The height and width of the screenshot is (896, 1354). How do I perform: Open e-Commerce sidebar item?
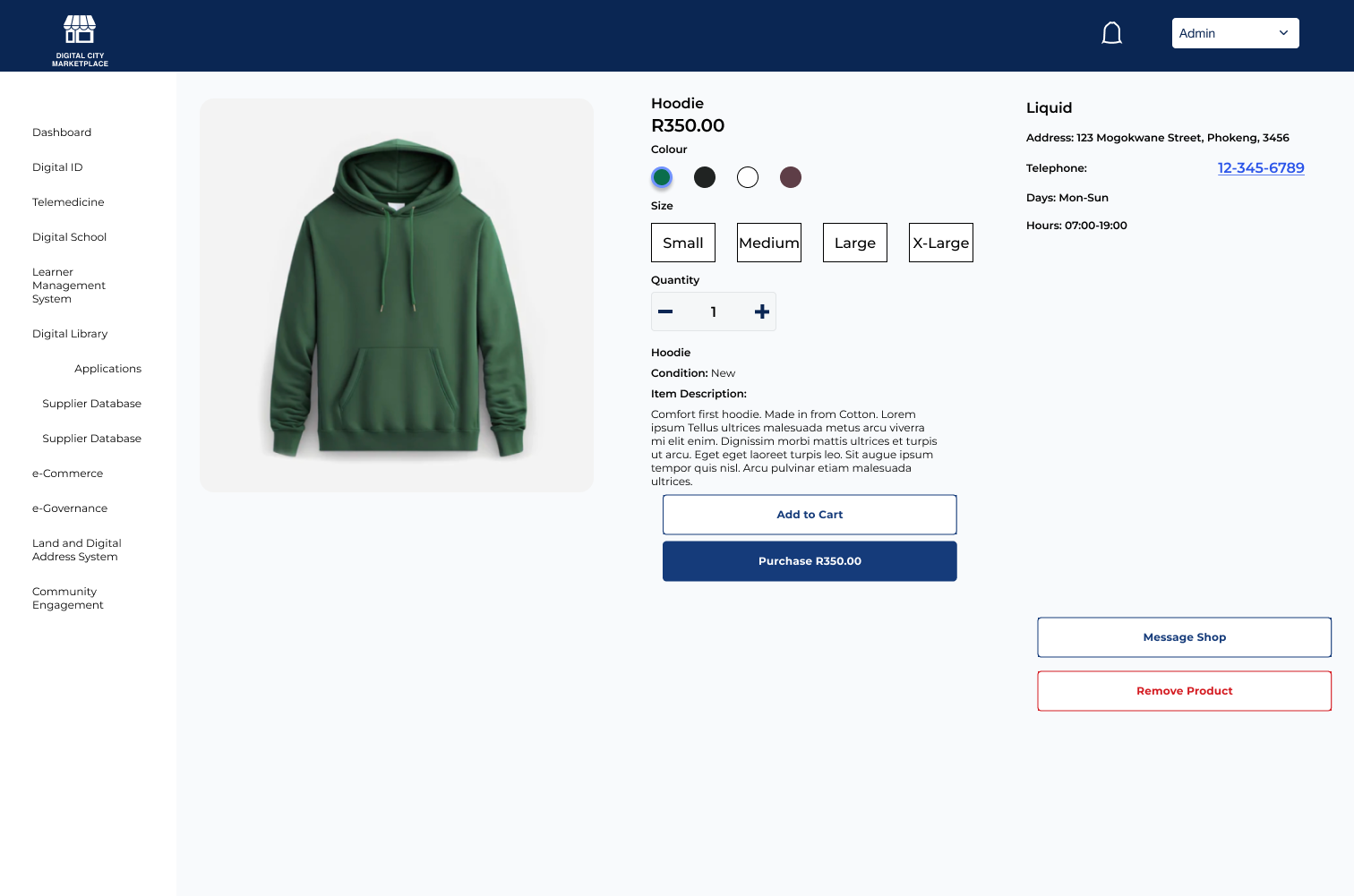coord(67,474)
